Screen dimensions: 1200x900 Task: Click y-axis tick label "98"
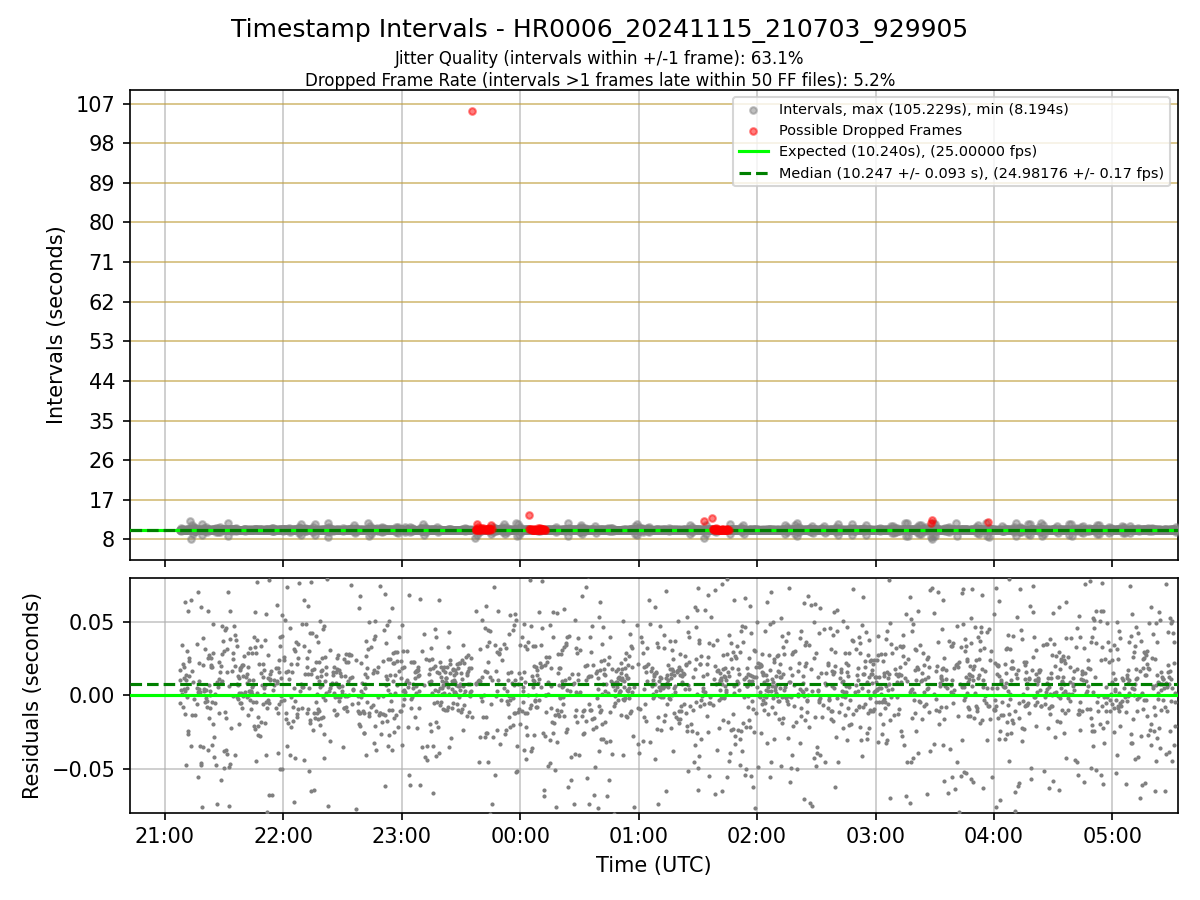coord(103,143)
